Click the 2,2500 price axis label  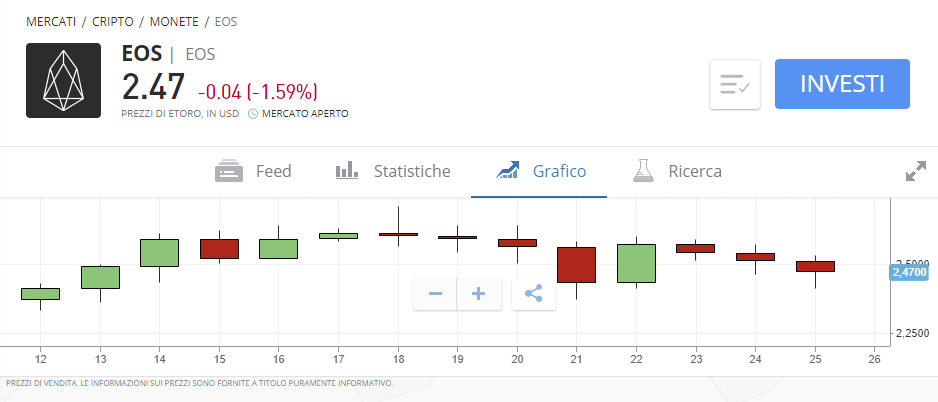pyautogui.click(x=913, y=333)
